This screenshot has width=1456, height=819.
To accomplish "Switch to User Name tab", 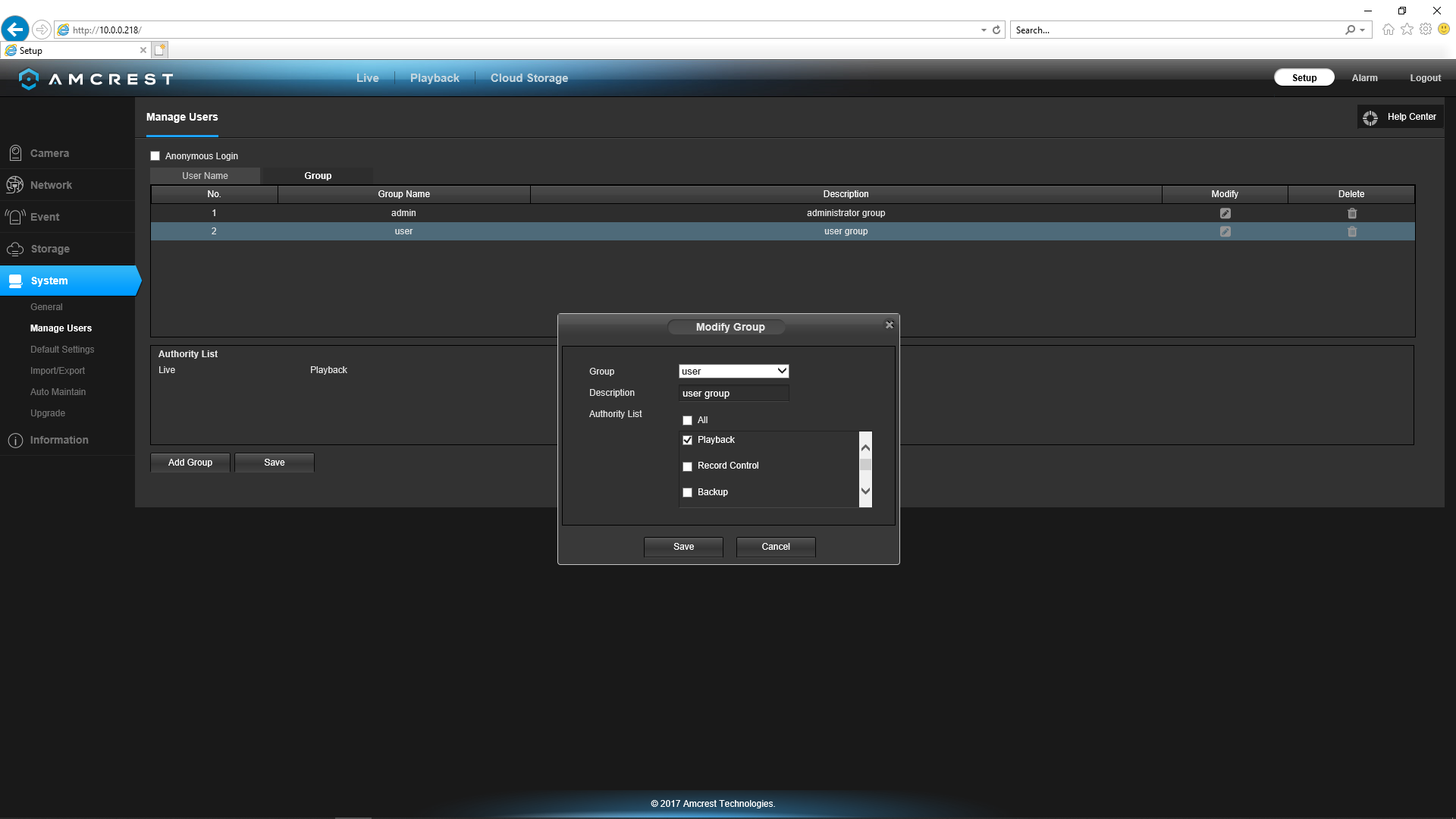I will 205,176.
